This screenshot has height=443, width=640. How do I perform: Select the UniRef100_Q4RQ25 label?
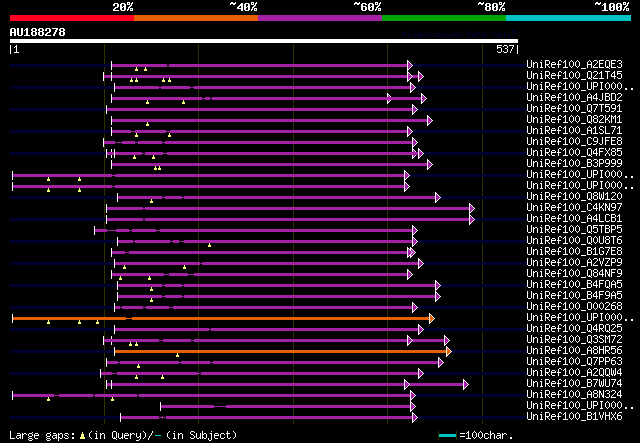[x=574, y=329]
